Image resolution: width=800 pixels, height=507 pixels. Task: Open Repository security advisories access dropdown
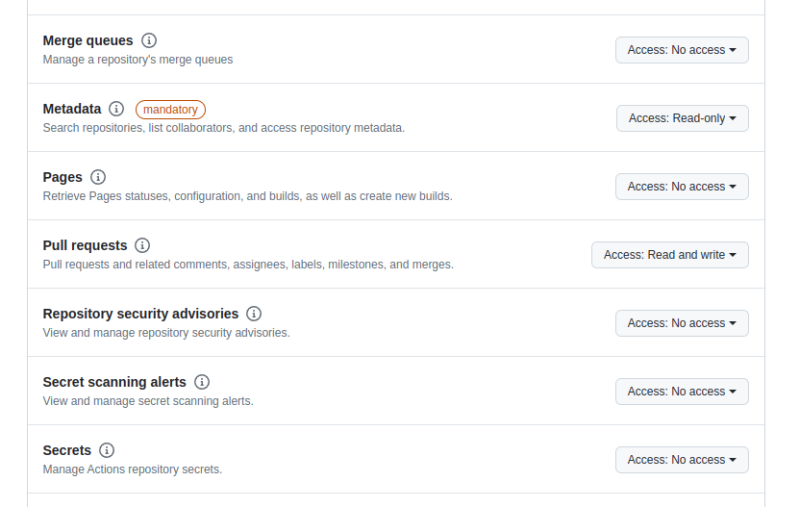[681, 323]
